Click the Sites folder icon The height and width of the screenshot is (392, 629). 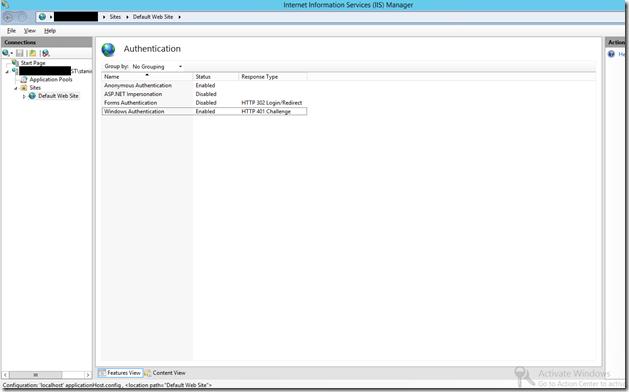(24, 87)
